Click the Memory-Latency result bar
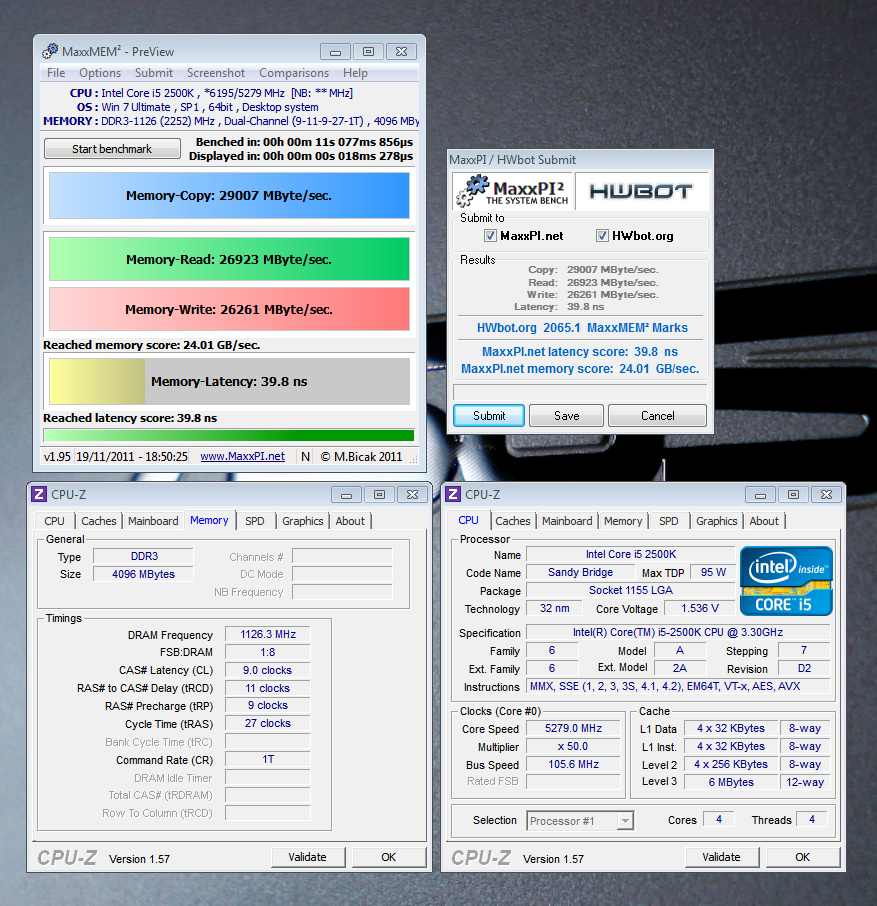This screenshot has width=877, height=906. coord(229,381)
